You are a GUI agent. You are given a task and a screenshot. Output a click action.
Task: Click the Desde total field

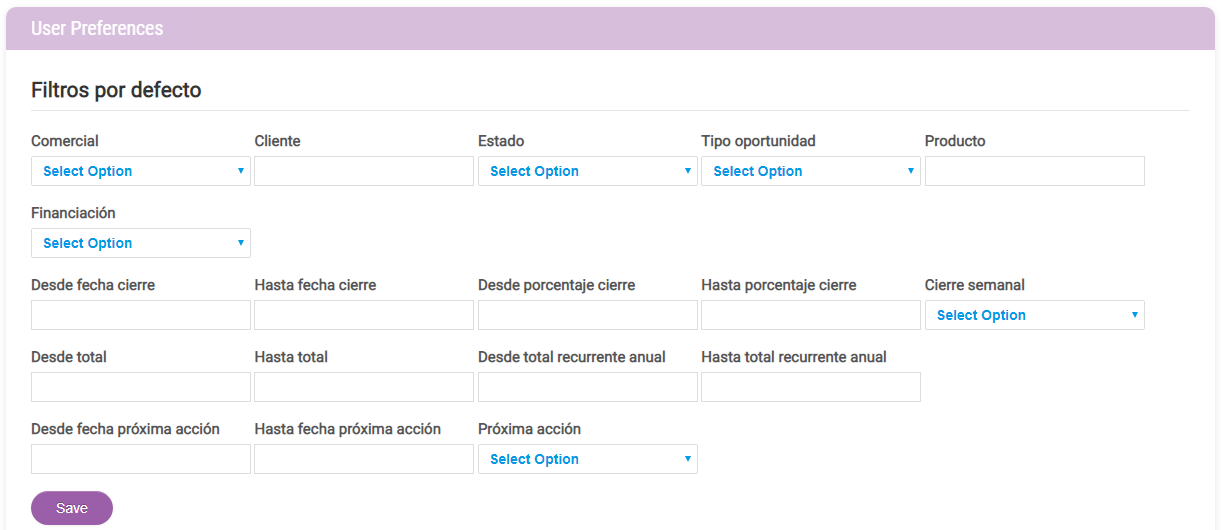pos(141,387)
